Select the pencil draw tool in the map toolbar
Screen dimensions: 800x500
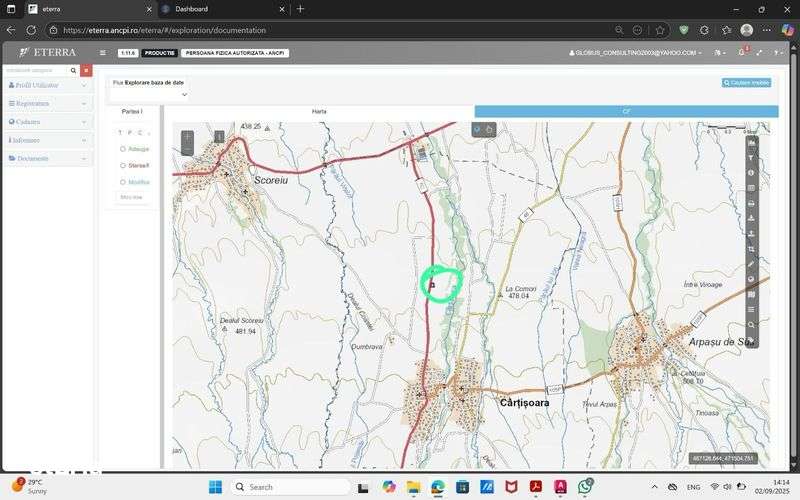(751, 264)
